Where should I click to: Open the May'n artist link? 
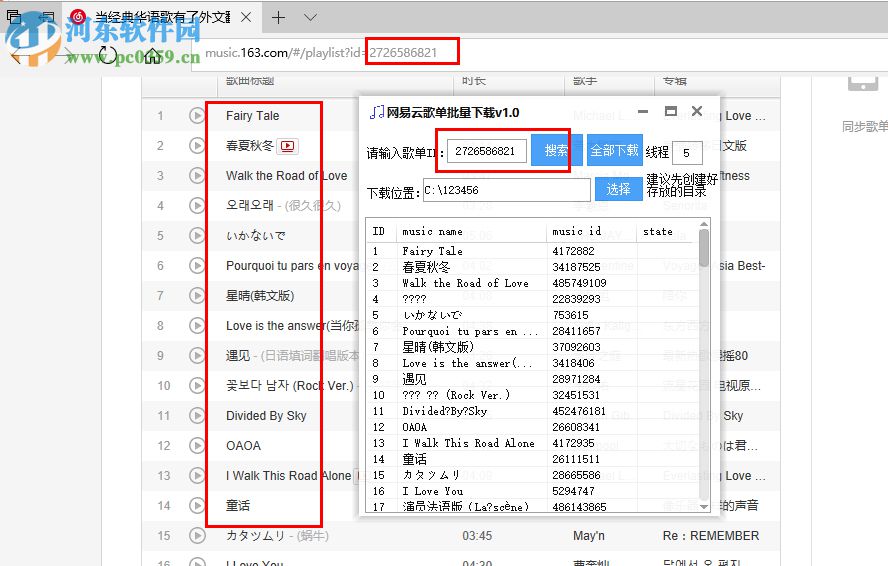pos(589,535)
